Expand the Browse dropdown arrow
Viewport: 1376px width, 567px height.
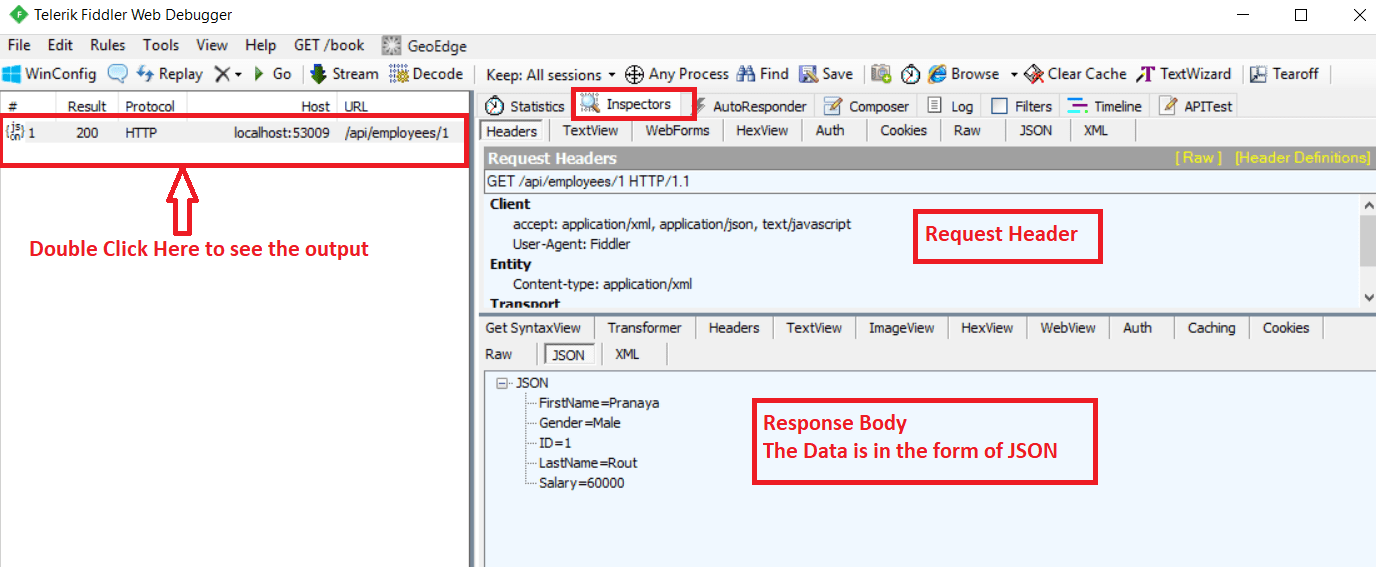pos(1013,75)
